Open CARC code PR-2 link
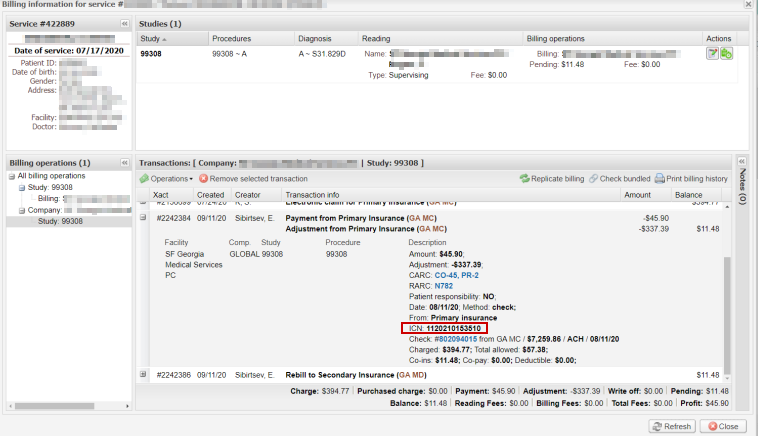 [470, 276]
